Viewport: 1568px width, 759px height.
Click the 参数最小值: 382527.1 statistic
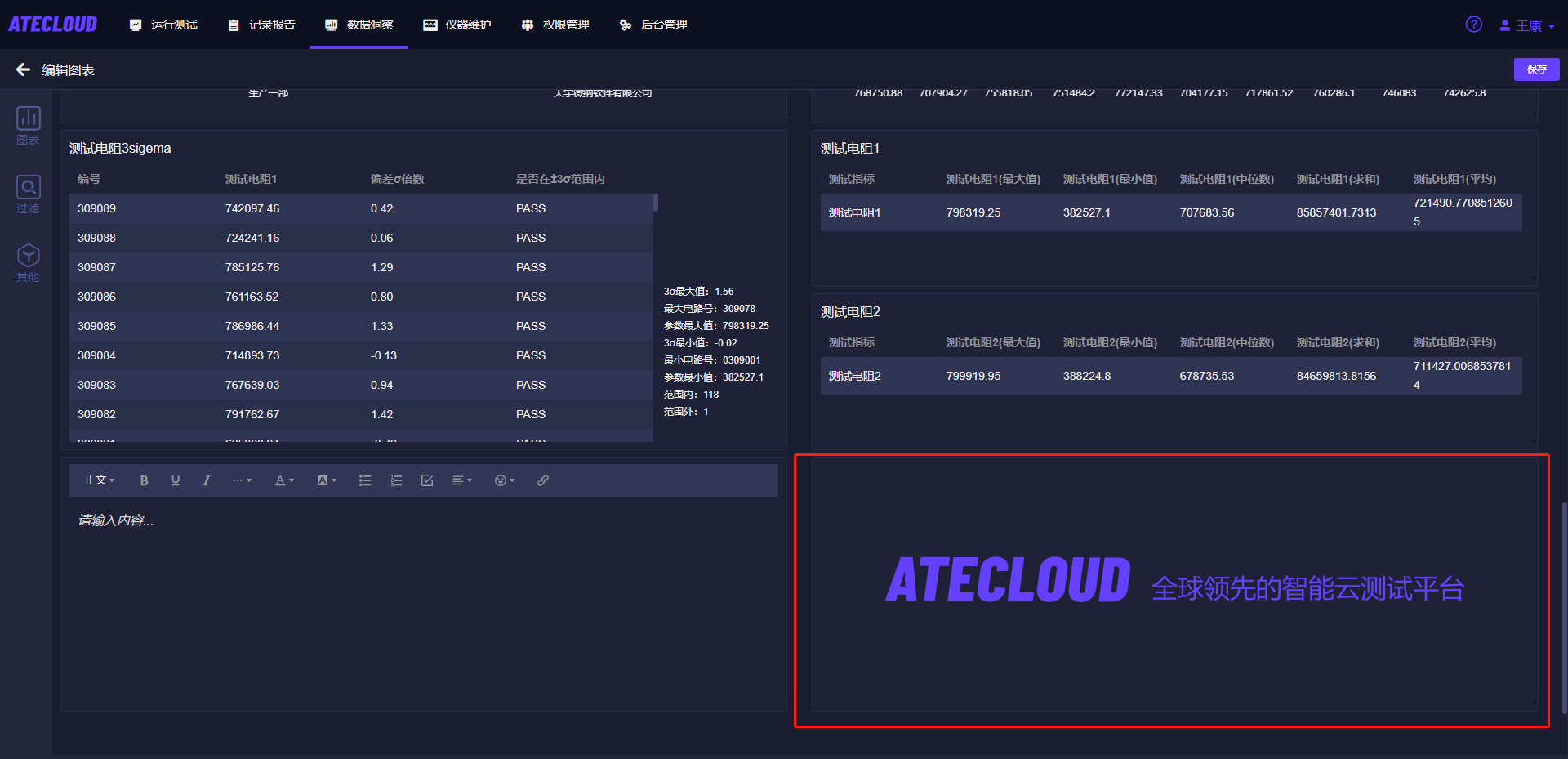pyautogui.click(x=714, y=377)
